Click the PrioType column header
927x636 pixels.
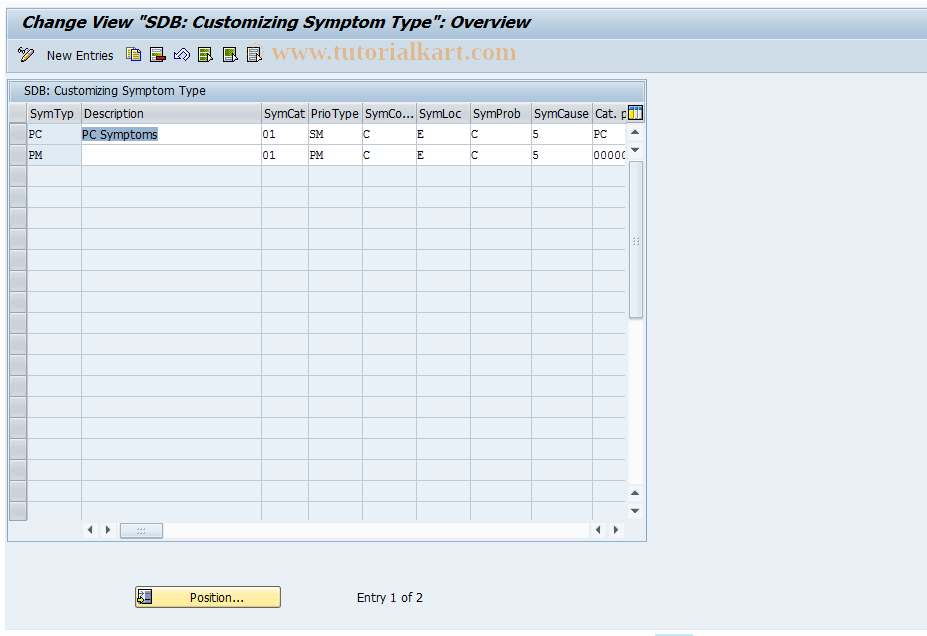coord(335,113)
